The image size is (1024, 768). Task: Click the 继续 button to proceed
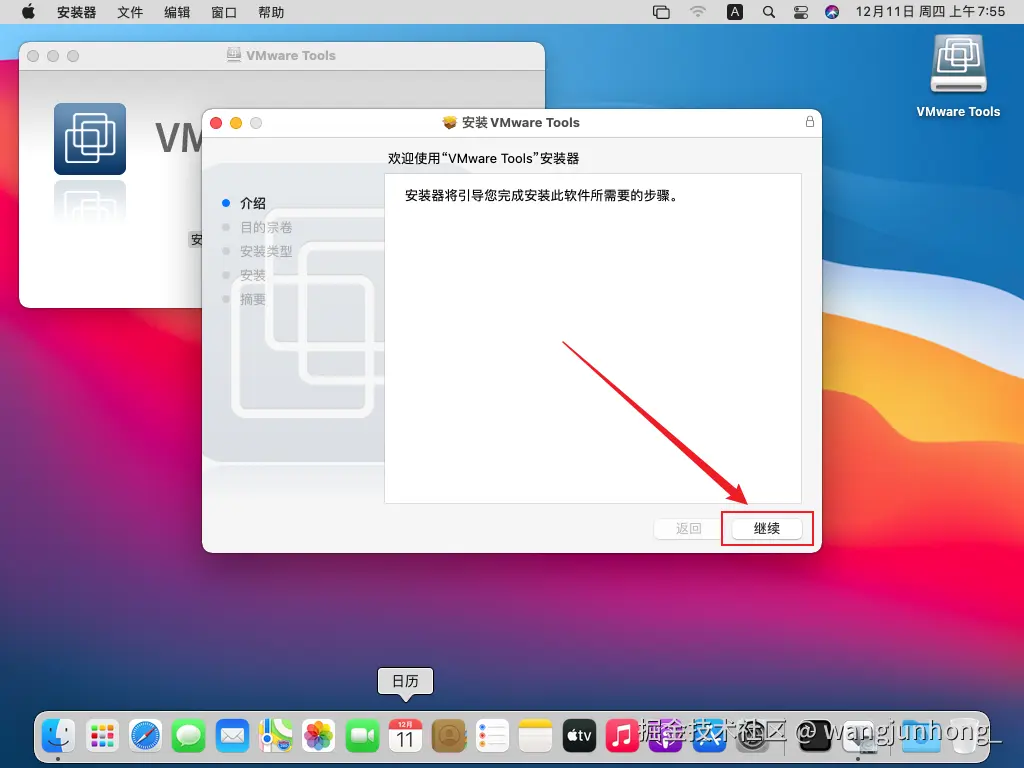[x=766, y=528]
